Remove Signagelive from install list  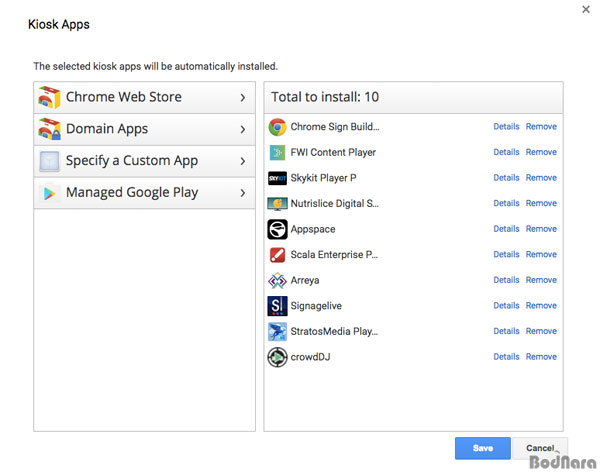pos(541,306)
